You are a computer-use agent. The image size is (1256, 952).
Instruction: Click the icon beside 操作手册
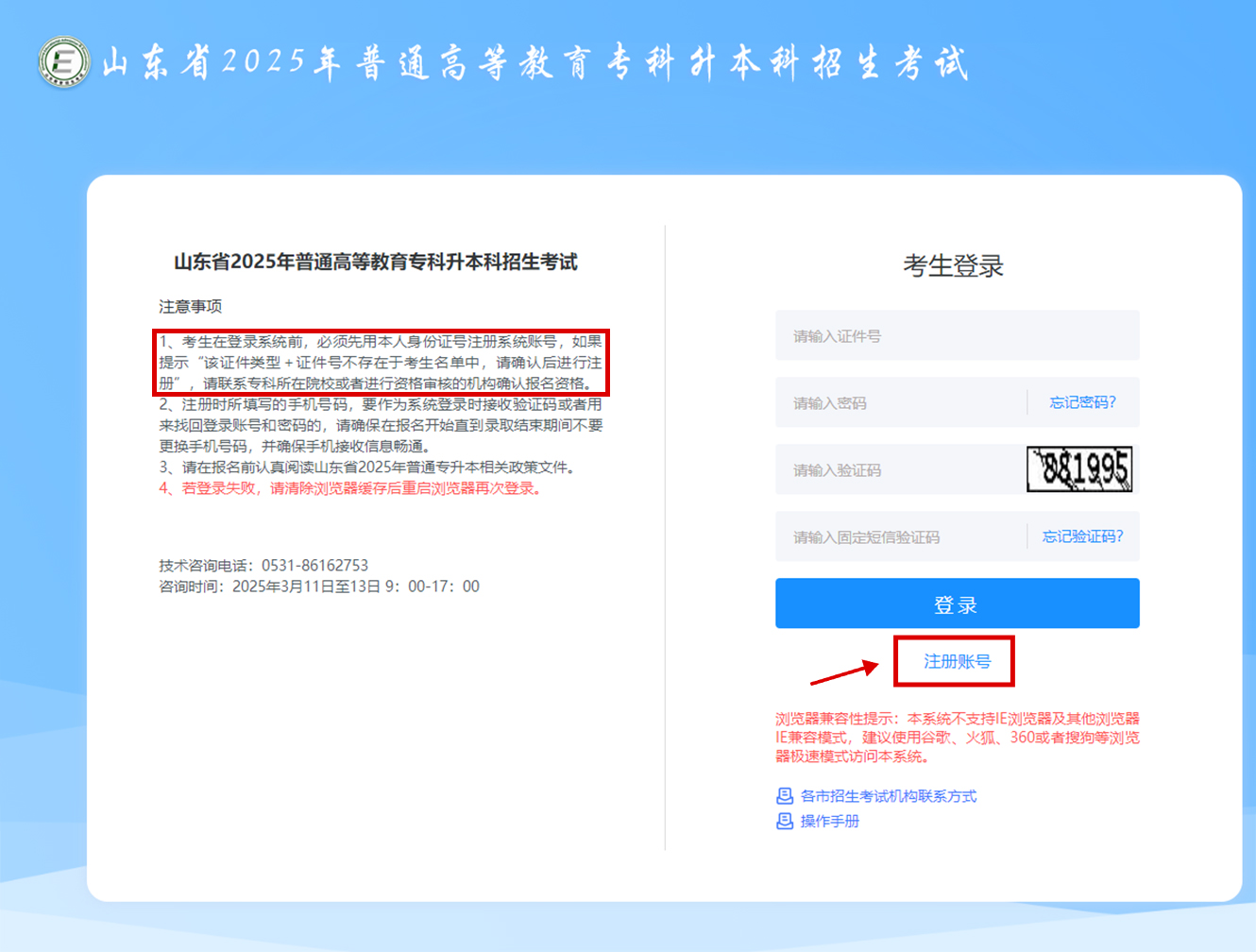pos(784,822)
